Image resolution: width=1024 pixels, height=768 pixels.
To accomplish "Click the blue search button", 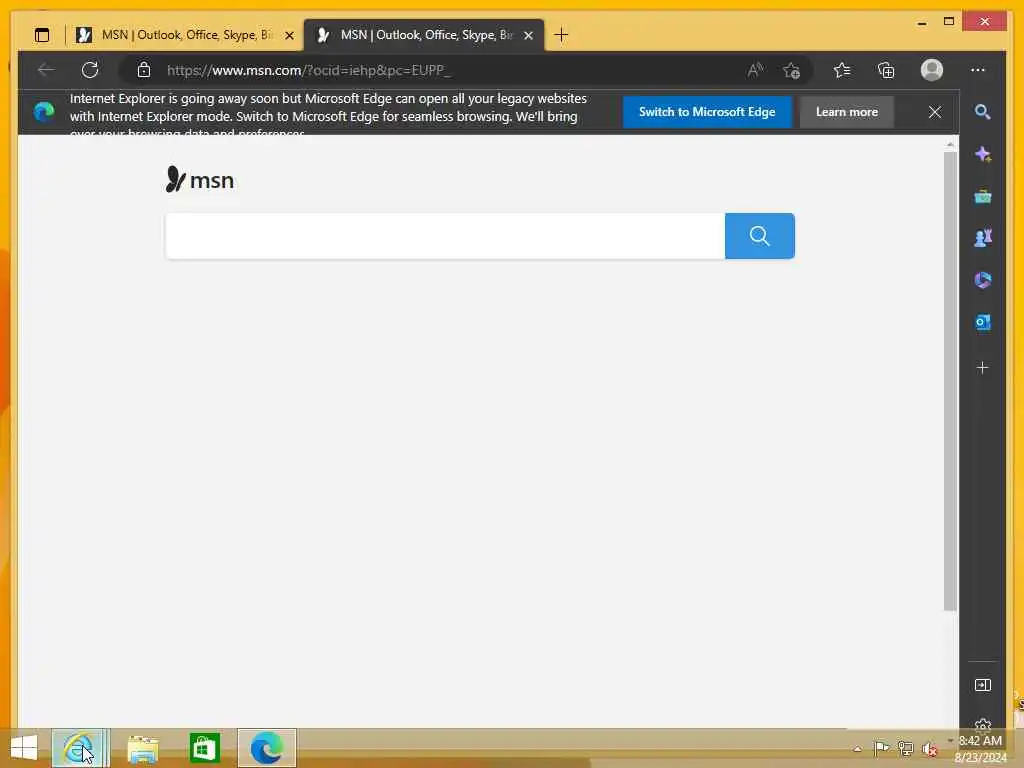I will [760, 236].
